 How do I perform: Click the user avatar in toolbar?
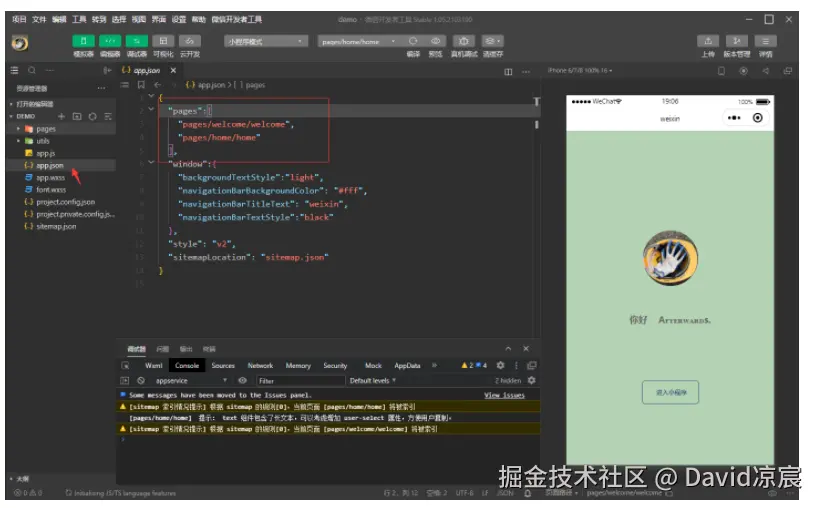20,43
